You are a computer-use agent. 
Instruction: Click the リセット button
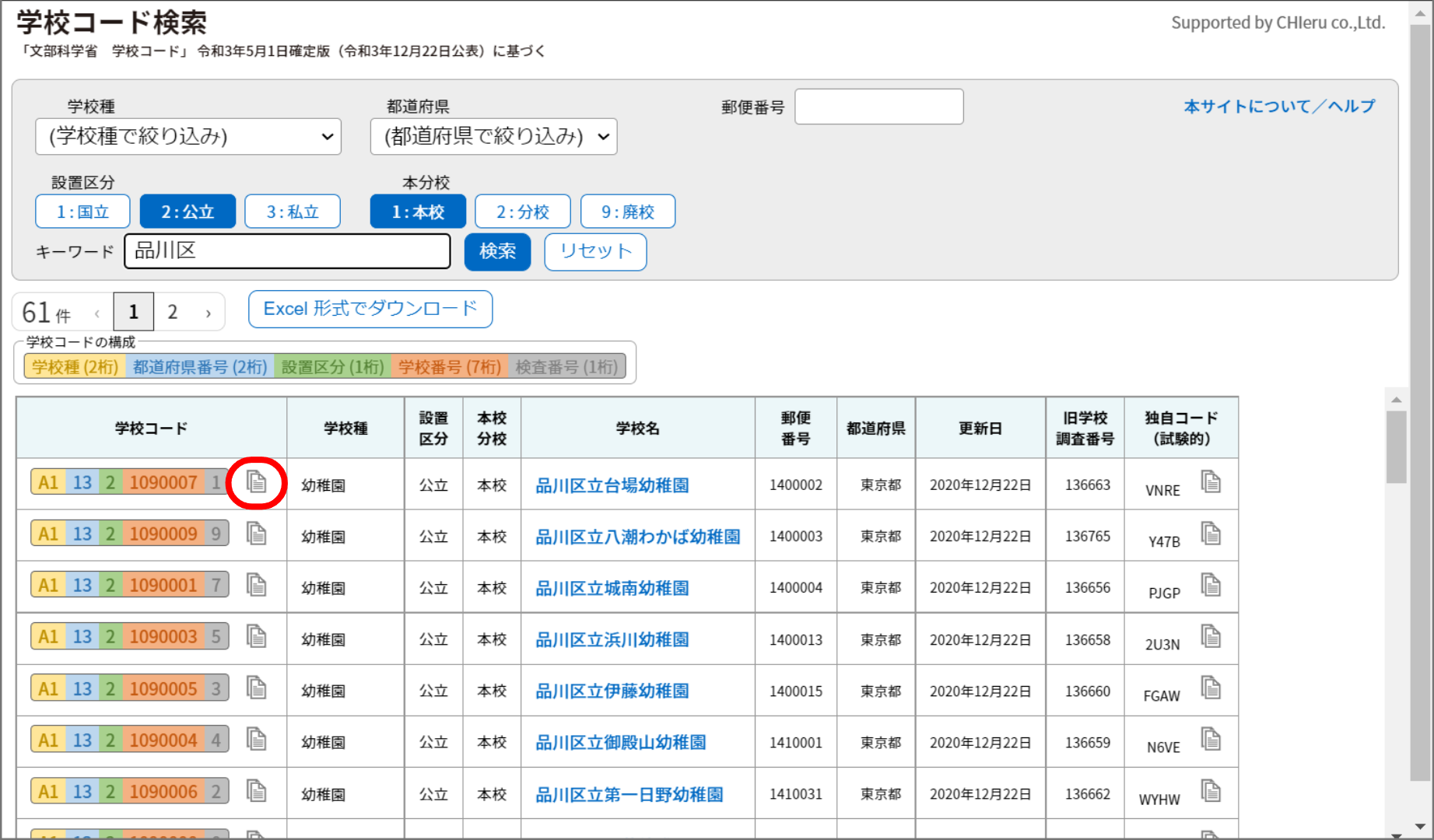coord(595,252)
